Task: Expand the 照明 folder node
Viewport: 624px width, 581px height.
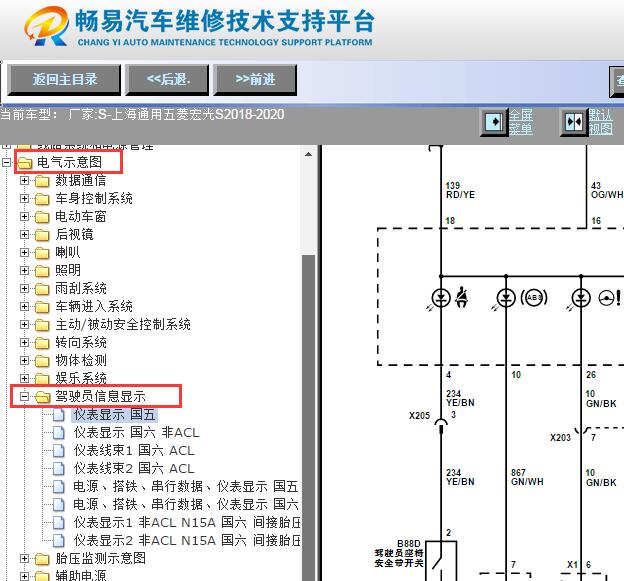Action: pyautogui.click(x=24, y=271)
